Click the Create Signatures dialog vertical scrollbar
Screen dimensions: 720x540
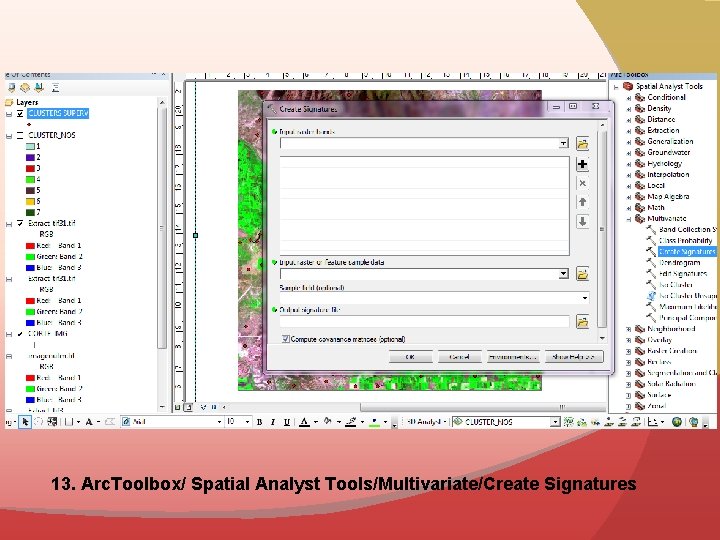click(602, 231)
